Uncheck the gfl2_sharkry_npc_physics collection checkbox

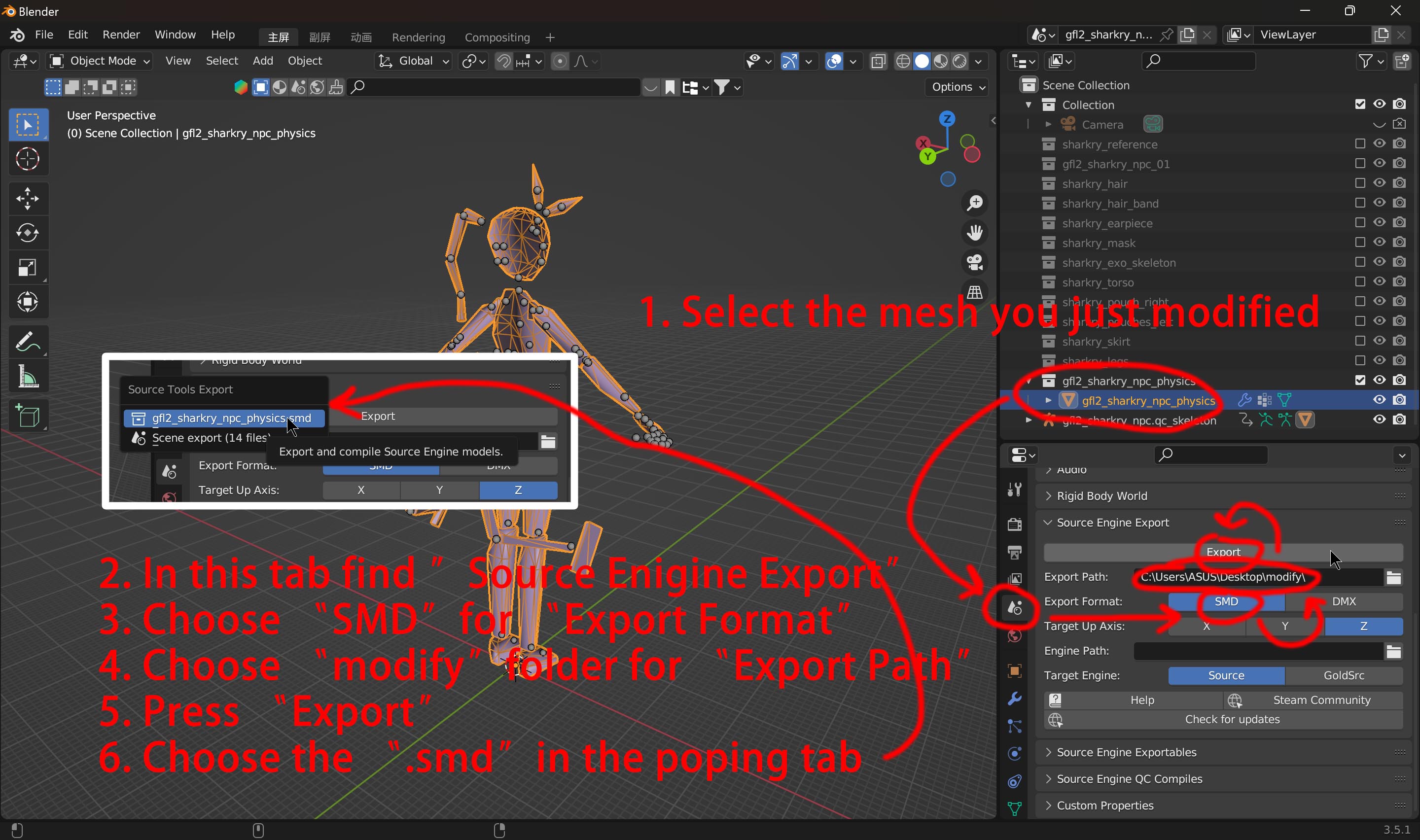[x=1360, y=380]
